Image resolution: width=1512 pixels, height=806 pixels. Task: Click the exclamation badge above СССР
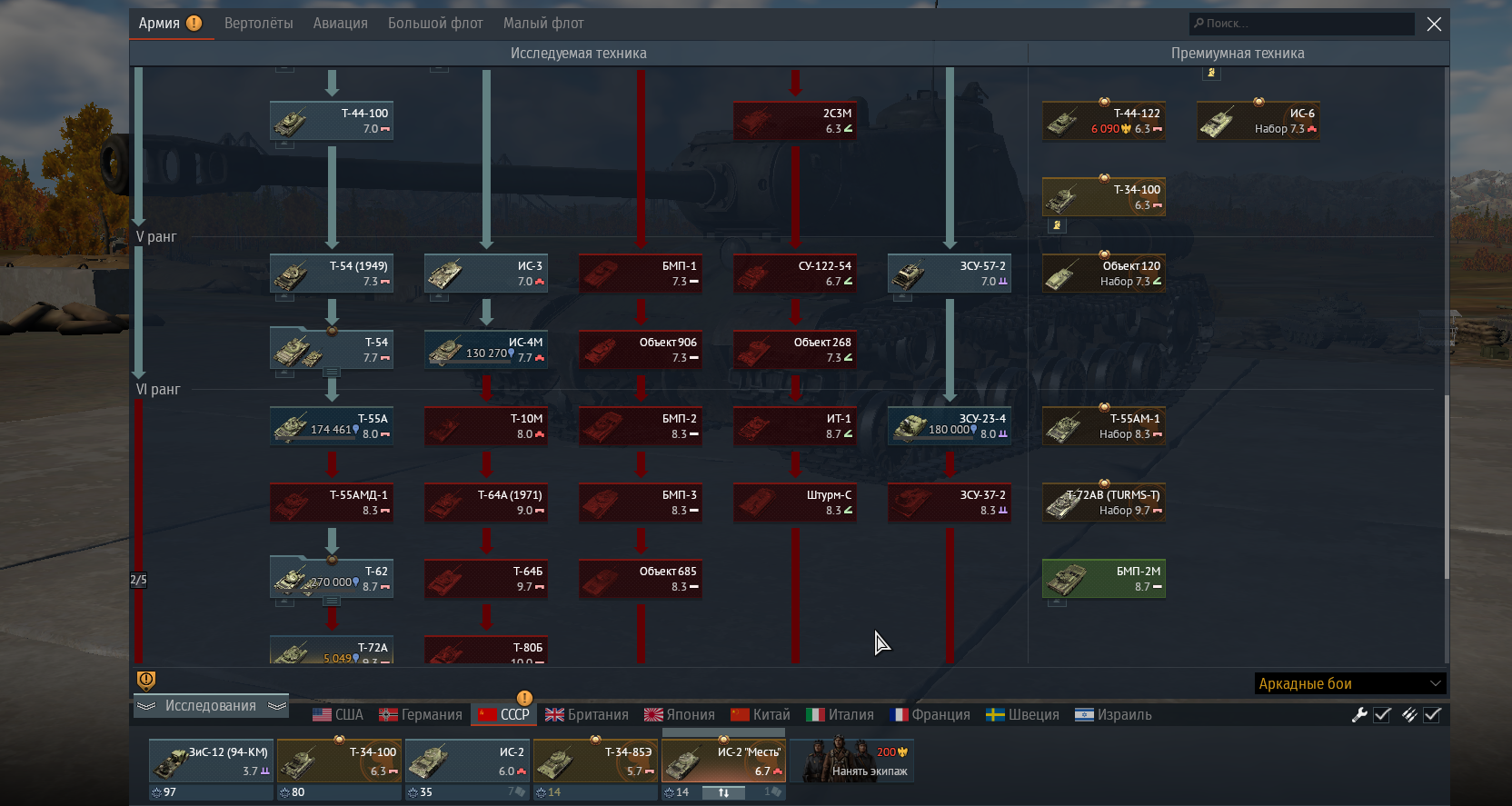(524, 698)
